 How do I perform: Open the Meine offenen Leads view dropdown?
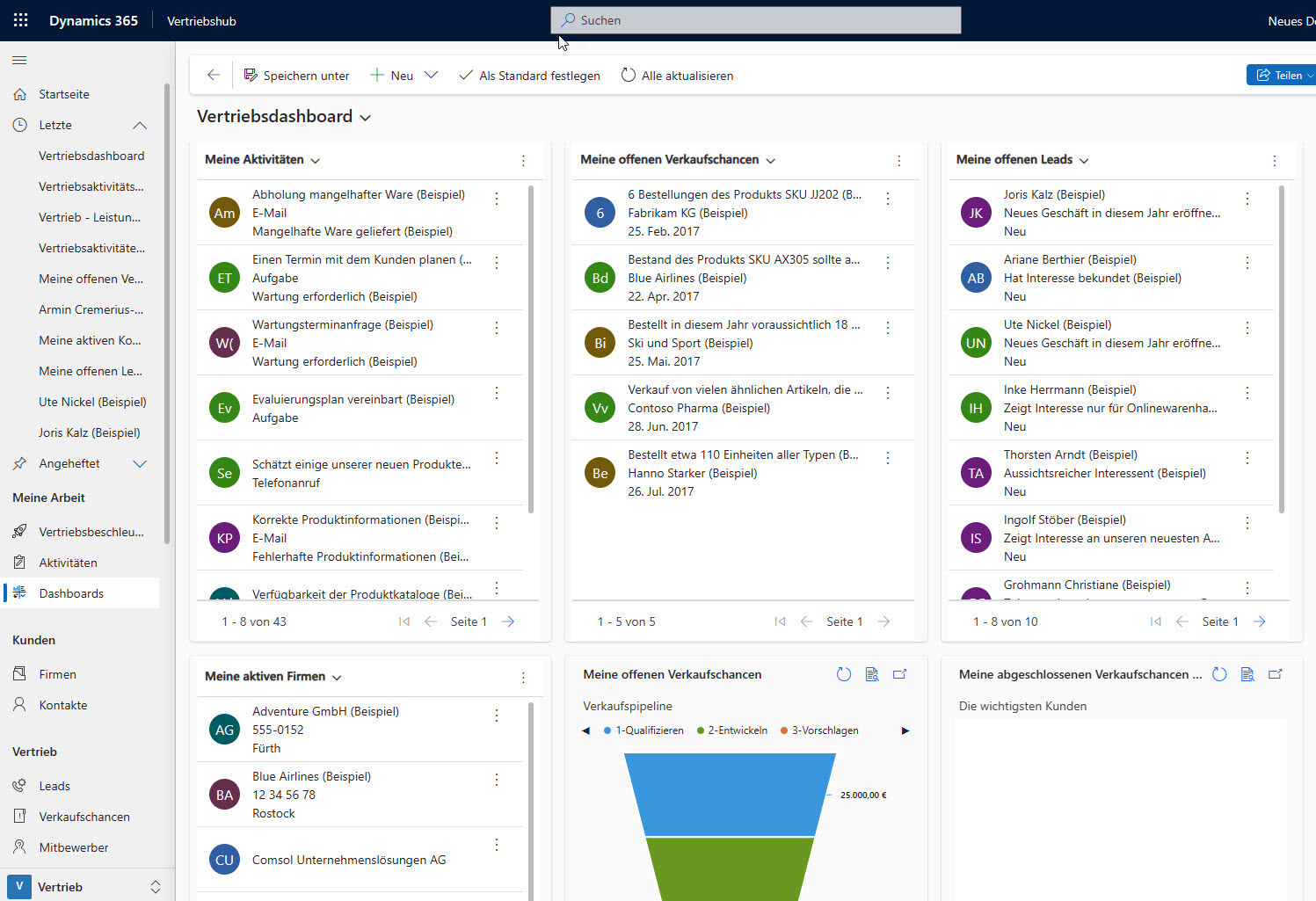tap(1084, 161)
